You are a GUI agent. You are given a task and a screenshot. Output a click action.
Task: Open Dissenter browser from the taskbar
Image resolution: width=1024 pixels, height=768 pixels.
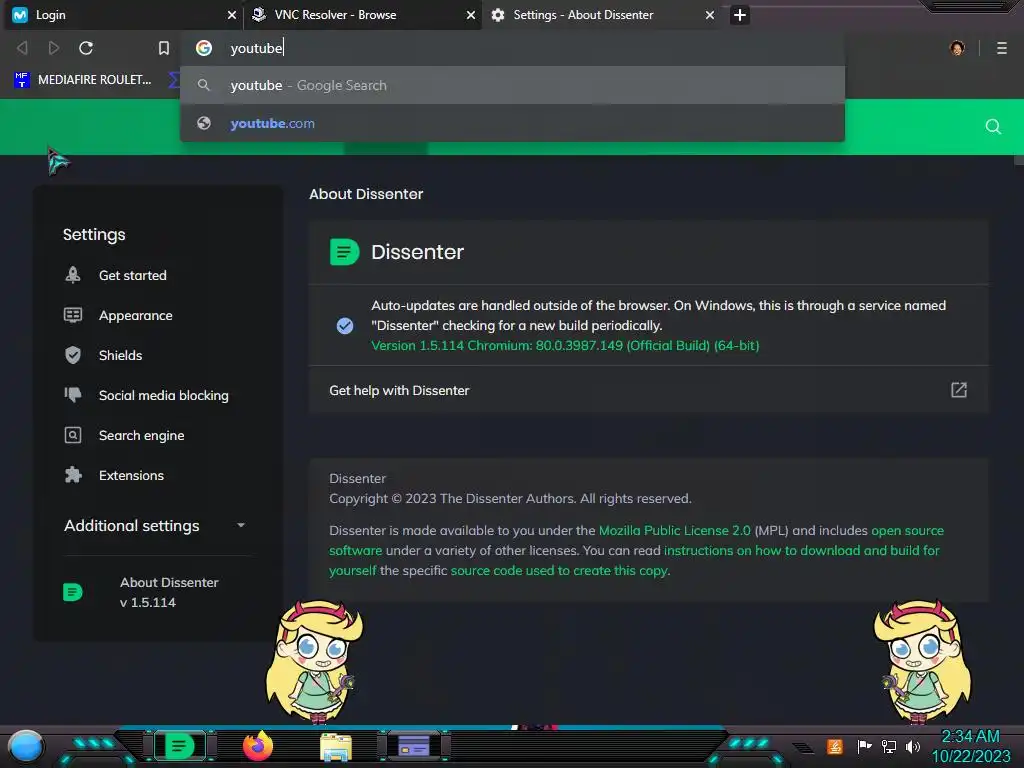180,746
